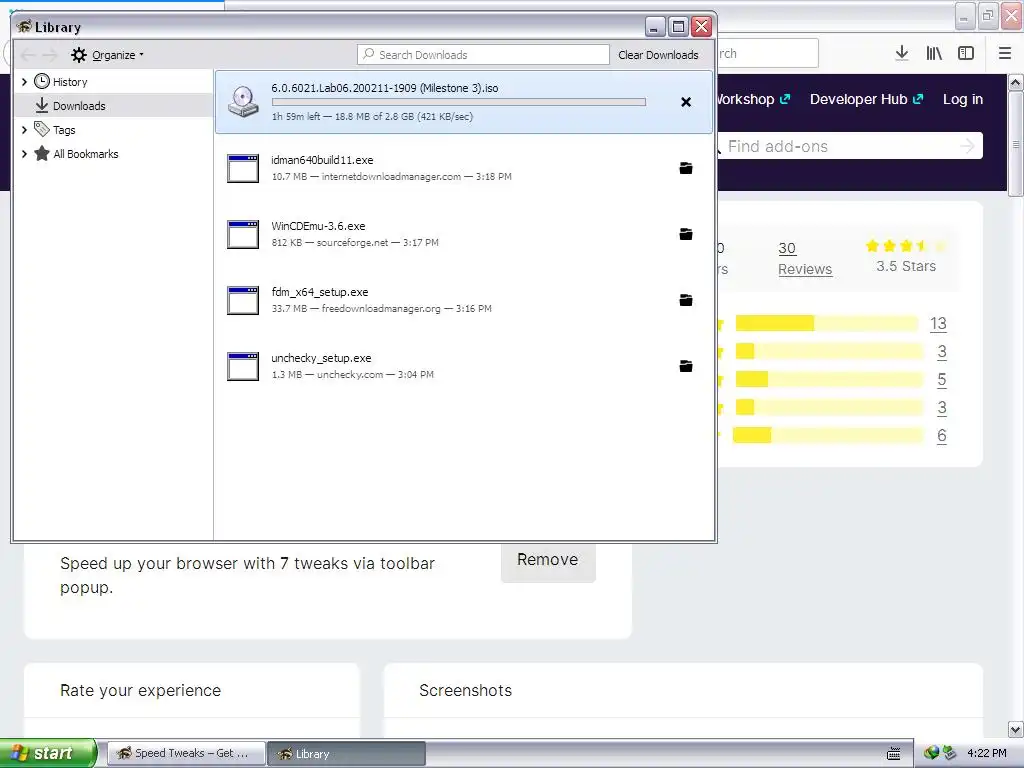Click the five-star rating bar

(827, 323)
